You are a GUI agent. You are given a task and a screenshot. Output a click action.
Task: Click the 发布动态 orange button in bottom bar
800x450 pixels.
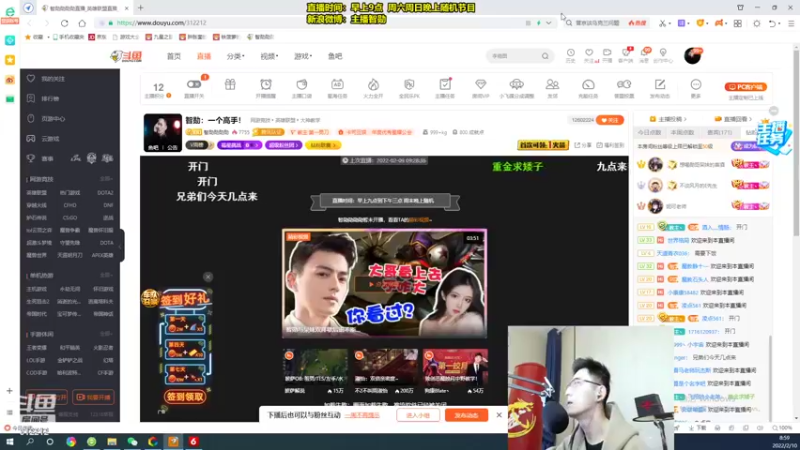point(466,415)
